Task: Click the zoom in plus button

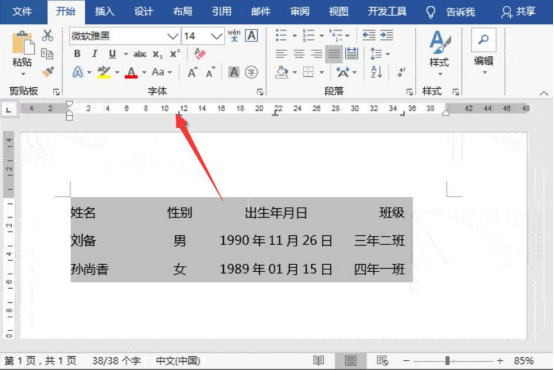Action: click(500, 361)
